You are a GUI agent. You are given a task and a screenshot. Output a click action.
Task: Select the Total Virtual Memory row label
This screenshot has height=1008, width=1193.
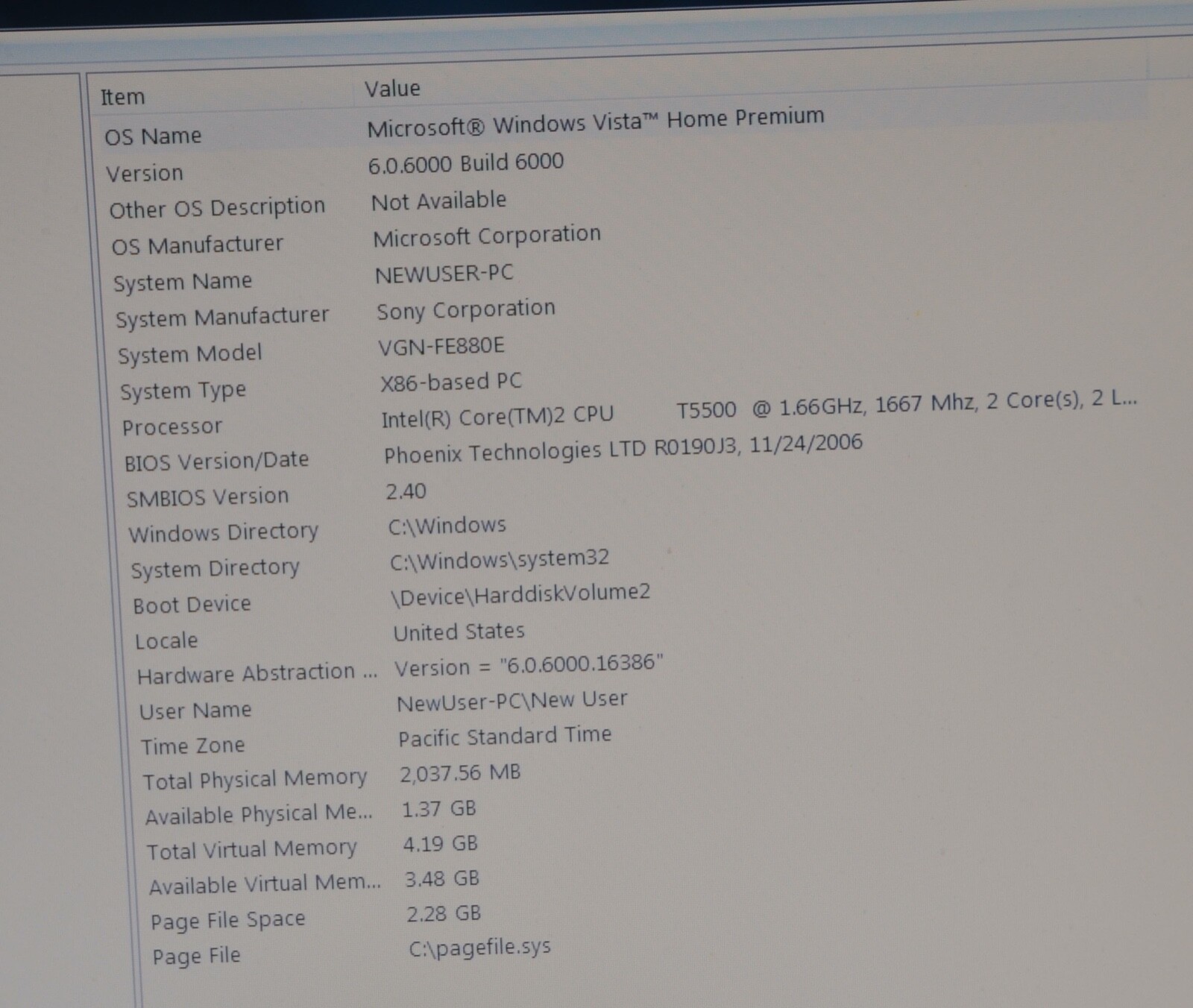pyautogui.click(x=252, y=850)
